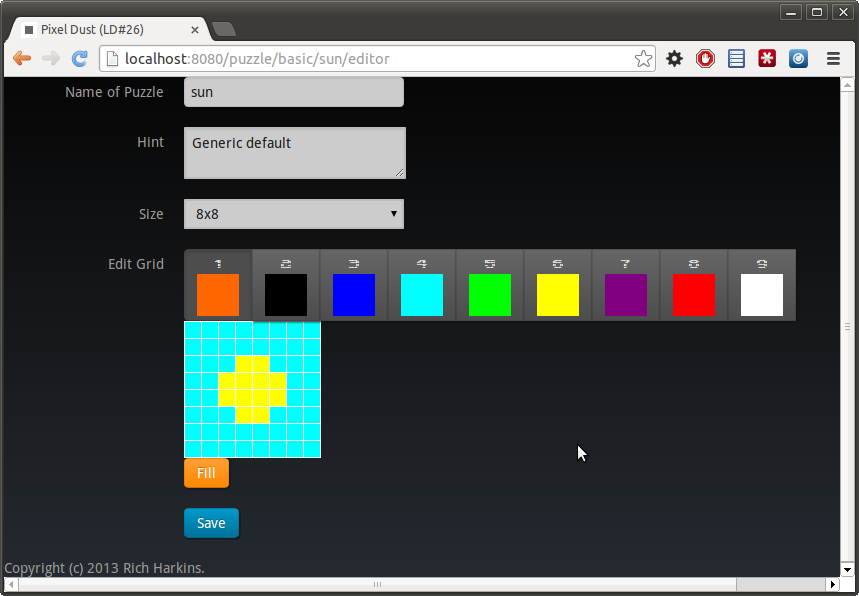Reload the page with refresh icon
Image resolution: width=859 pixels, height=596 pixels.
click(x=80, y=59)
